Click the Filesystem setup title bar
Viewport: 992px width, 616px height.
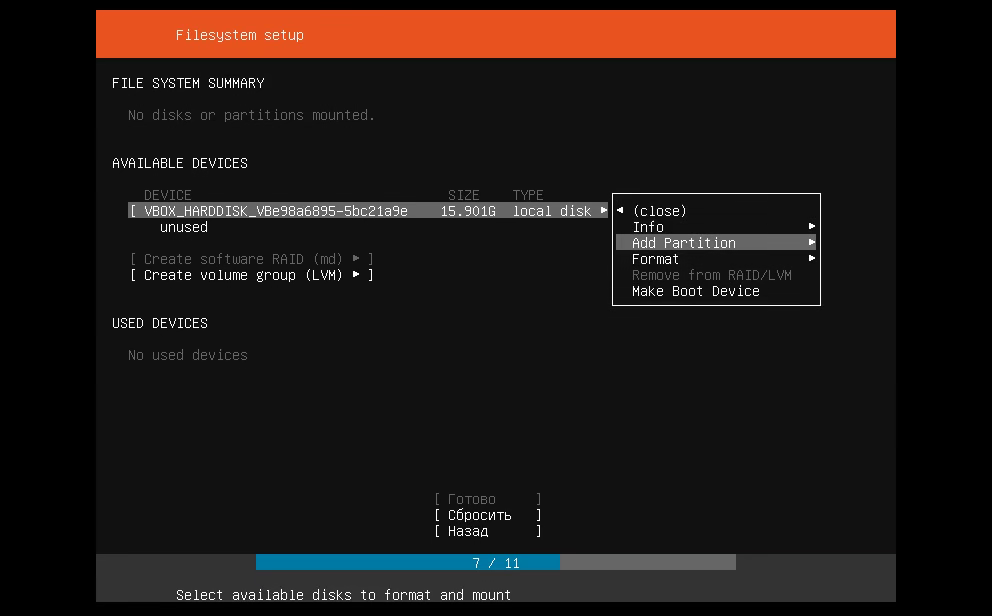(496, 35)
